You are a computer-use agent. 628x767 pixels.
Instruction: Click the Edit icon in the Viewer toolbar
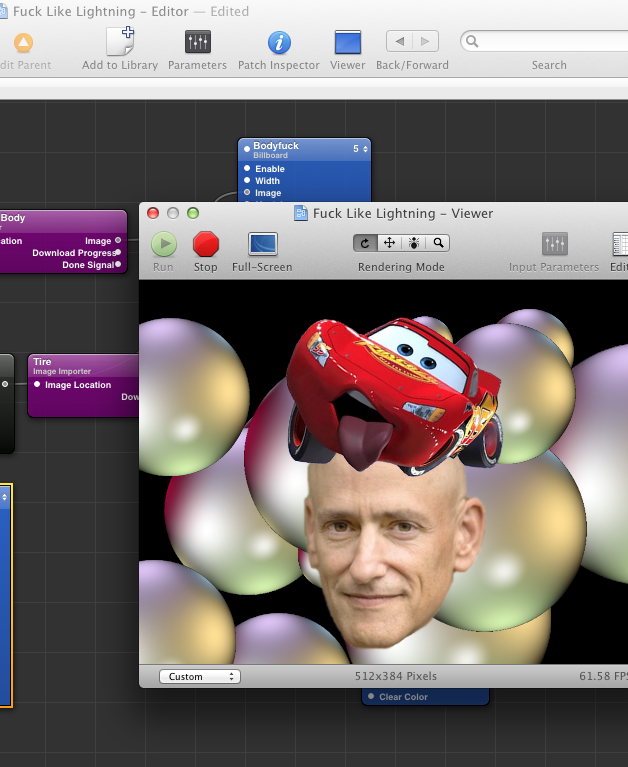click(620, 244)
